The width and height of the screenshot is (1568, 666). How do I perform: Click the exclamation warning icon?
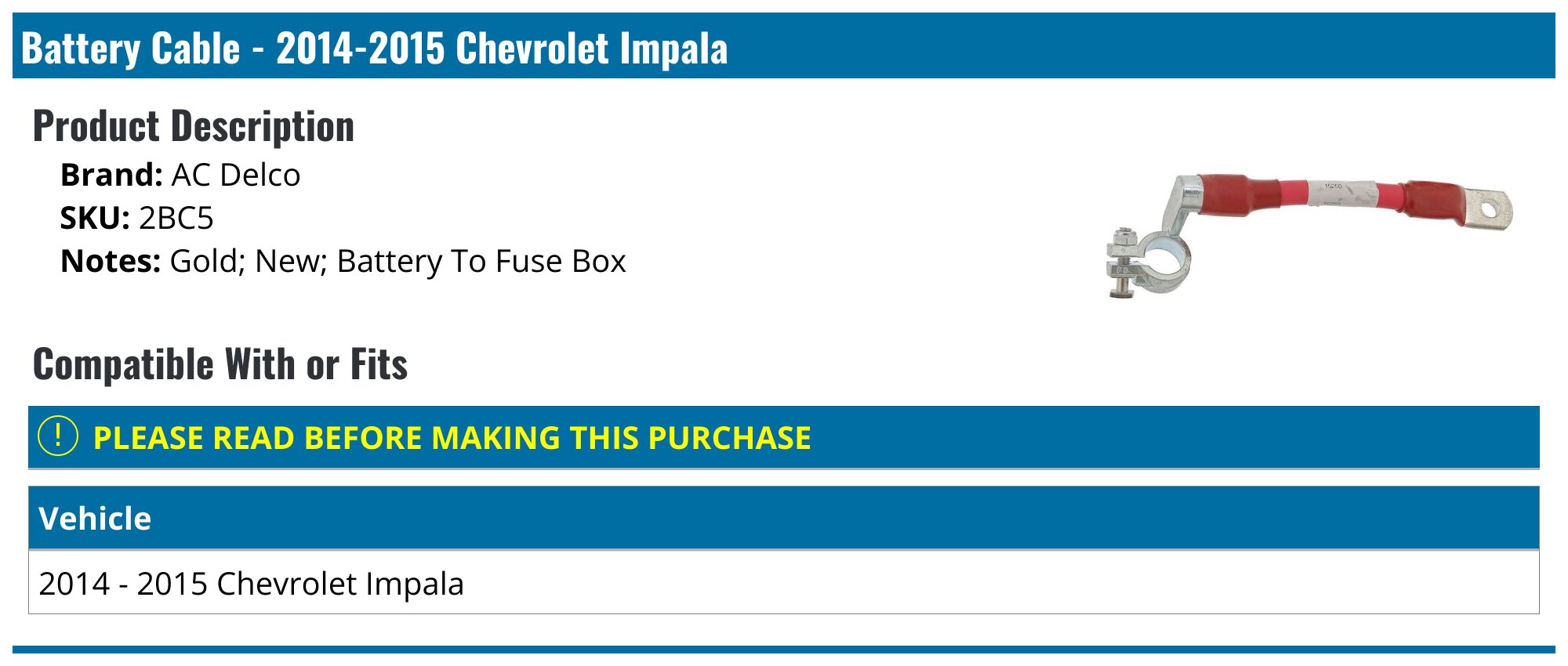pyautogui.click(x=58, y=436)
